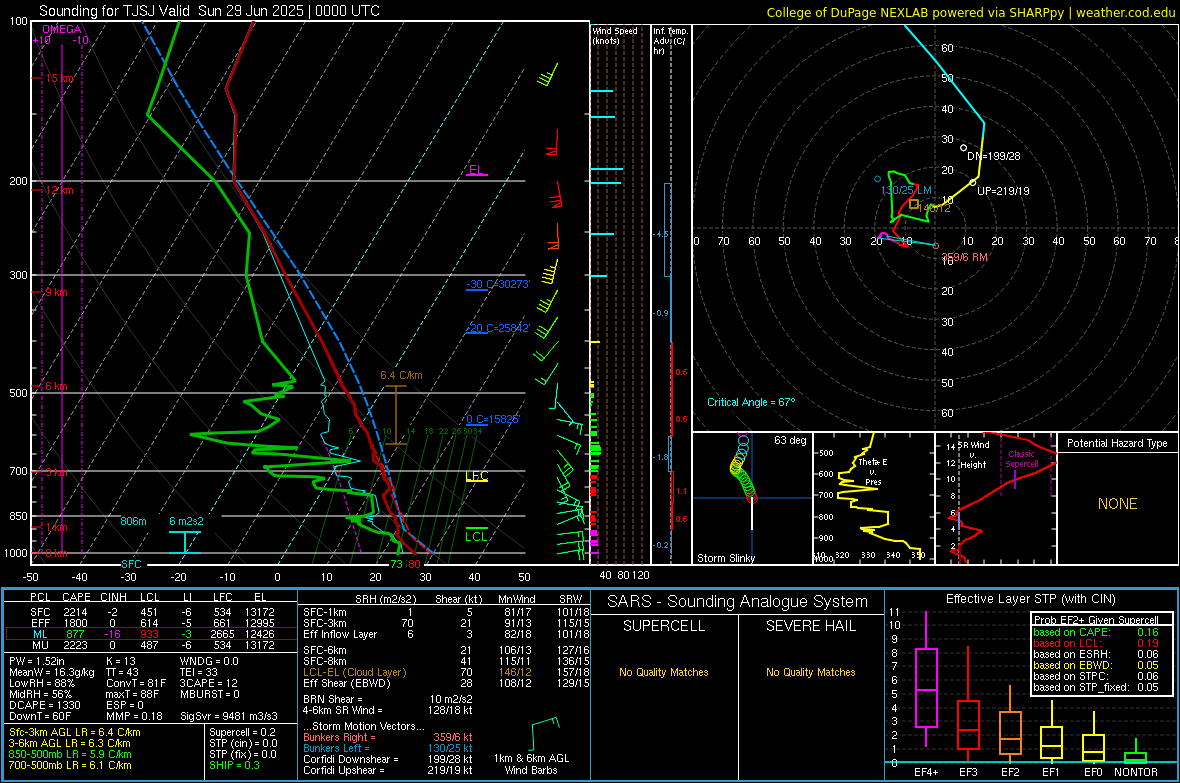Select the highlighted ML parcel row

point(151,634)
